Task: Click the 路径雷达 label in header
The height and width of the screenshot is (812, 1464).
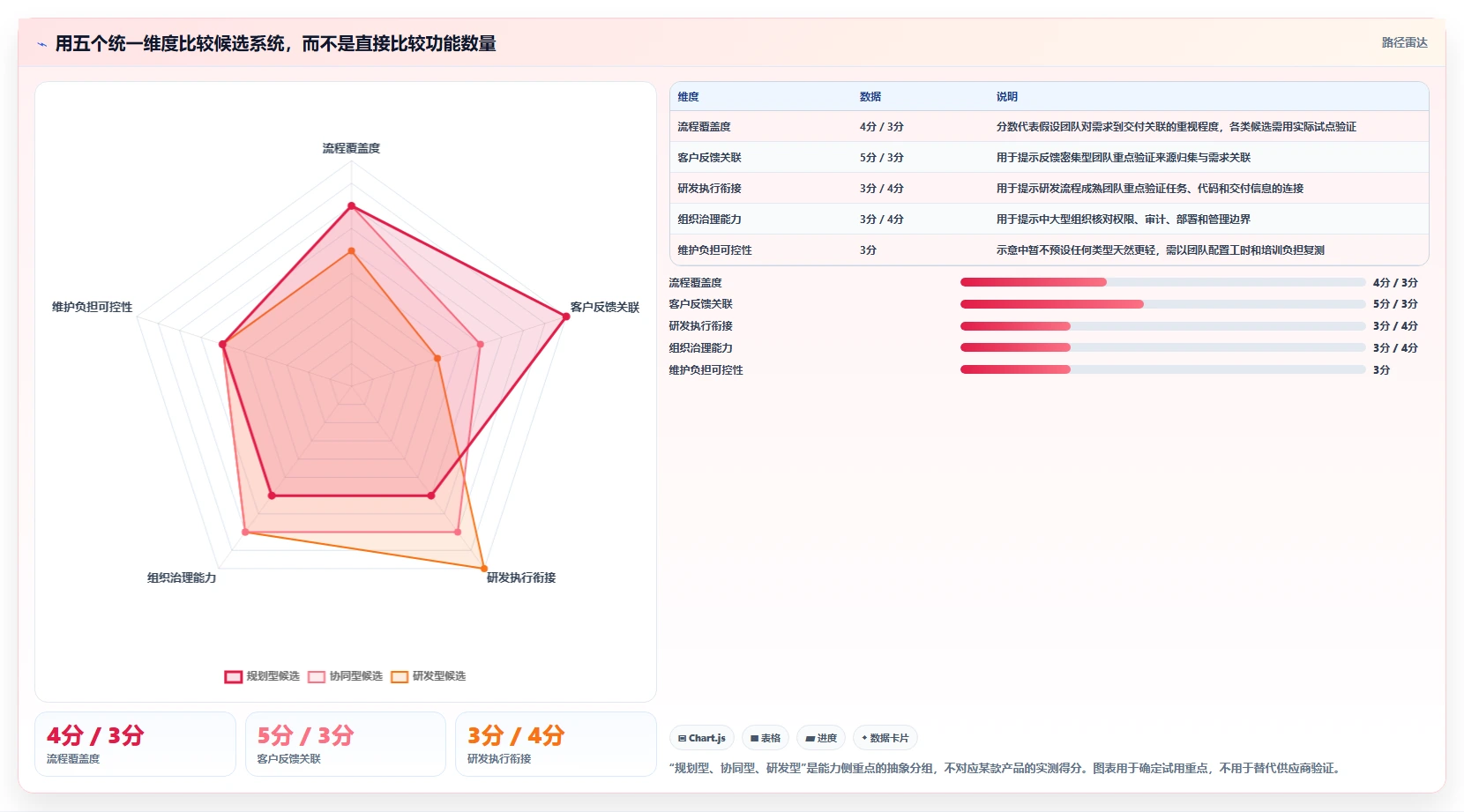Action: [1404, 42]
